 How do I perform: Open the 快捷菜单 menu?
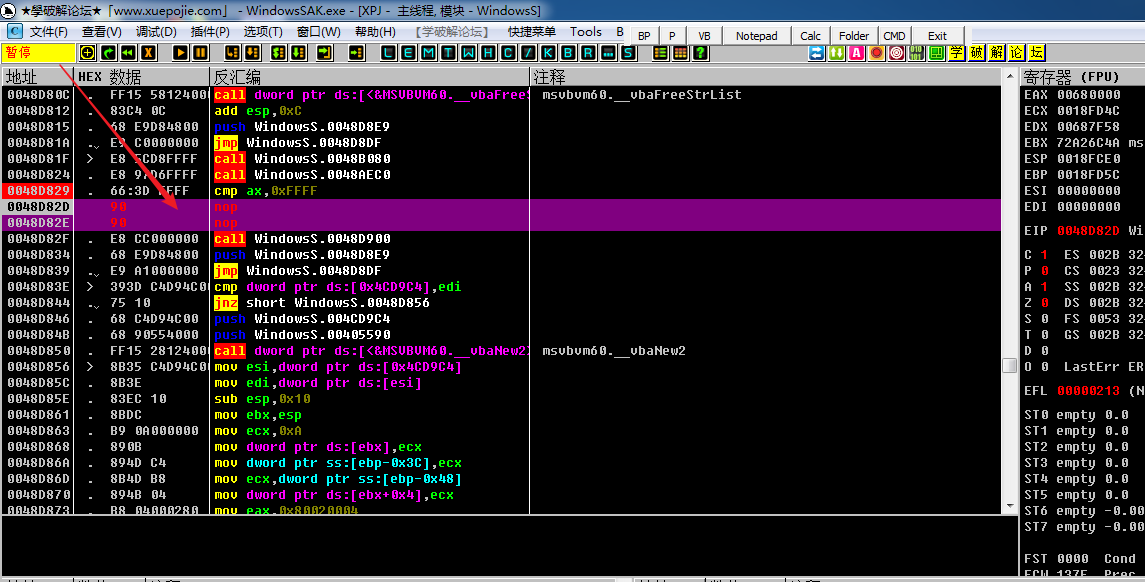click(532, 32)
